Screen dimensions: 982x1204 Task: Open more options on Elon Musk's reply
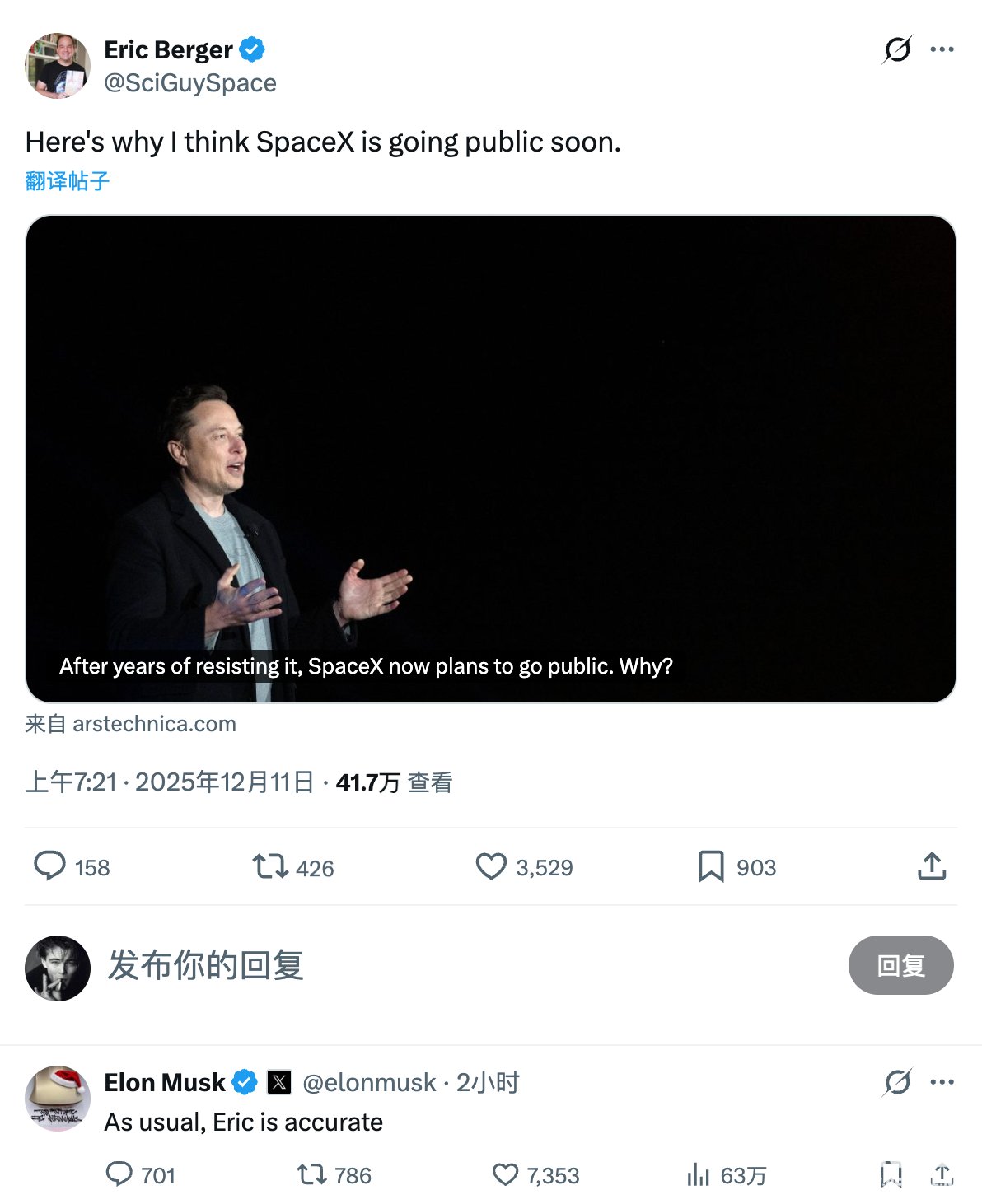pyautogui.click(x=942, y=1082)
